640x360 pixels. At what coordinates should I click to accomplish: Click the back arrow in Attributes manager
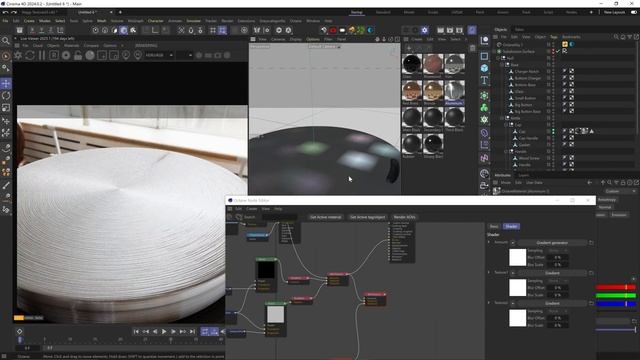589,182
